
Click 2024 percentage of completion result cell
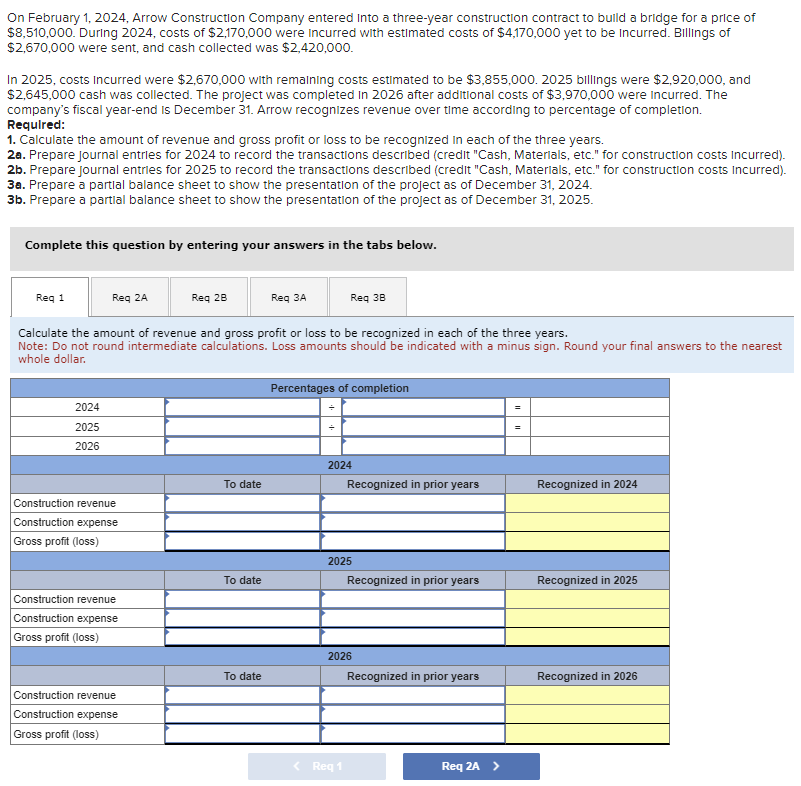pyautogui.click(x=600, y=407)
